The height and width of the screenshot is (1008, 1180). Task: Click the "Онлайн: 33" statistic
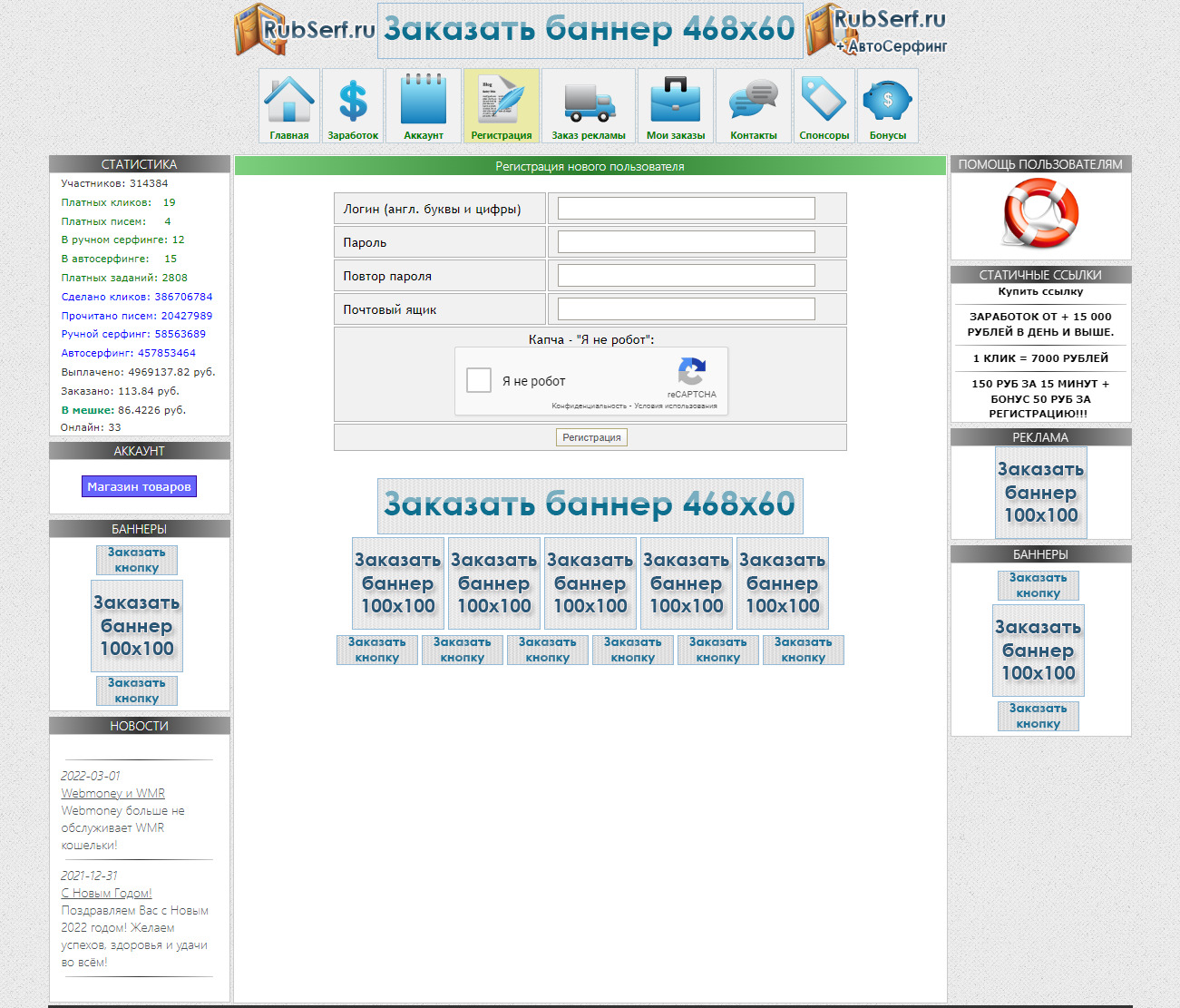91,427
